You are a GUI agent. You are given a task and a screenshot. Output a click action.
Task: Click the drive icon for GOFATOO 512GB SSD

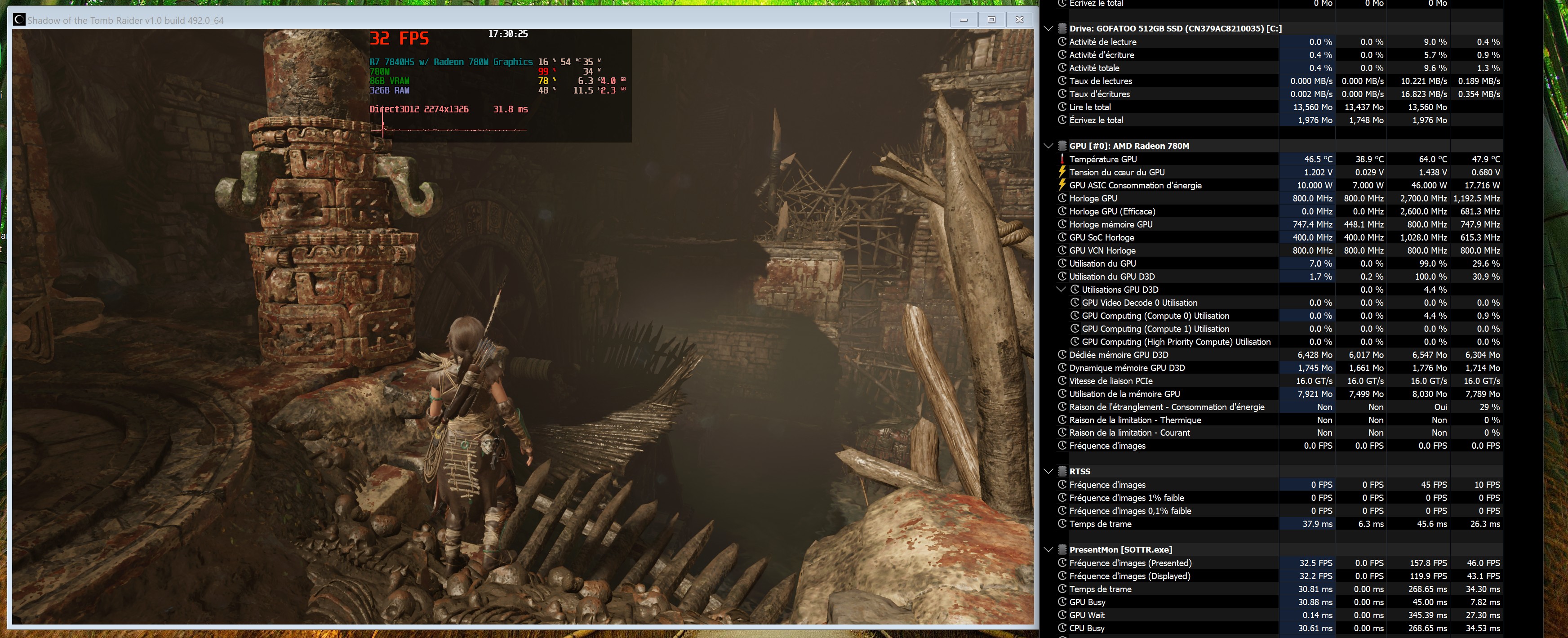[x=1062, y=29]
